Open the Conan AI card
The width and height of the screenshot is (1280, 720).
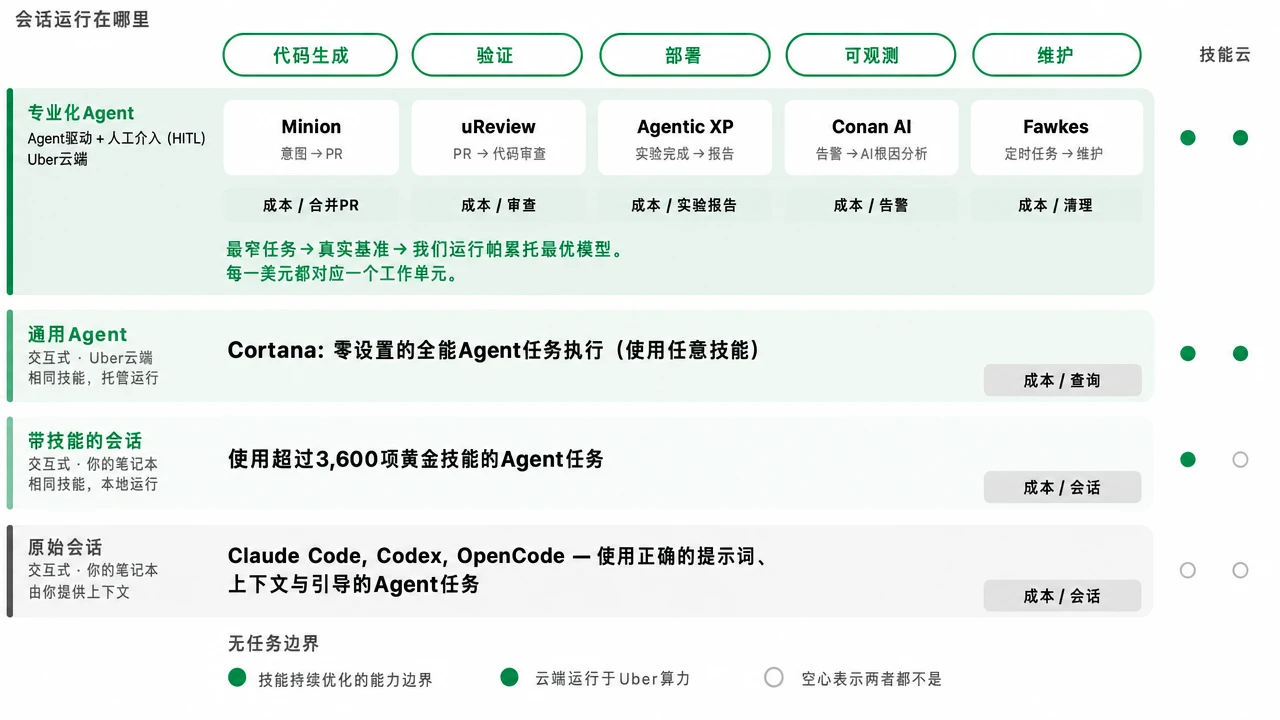tap(871, 138)
